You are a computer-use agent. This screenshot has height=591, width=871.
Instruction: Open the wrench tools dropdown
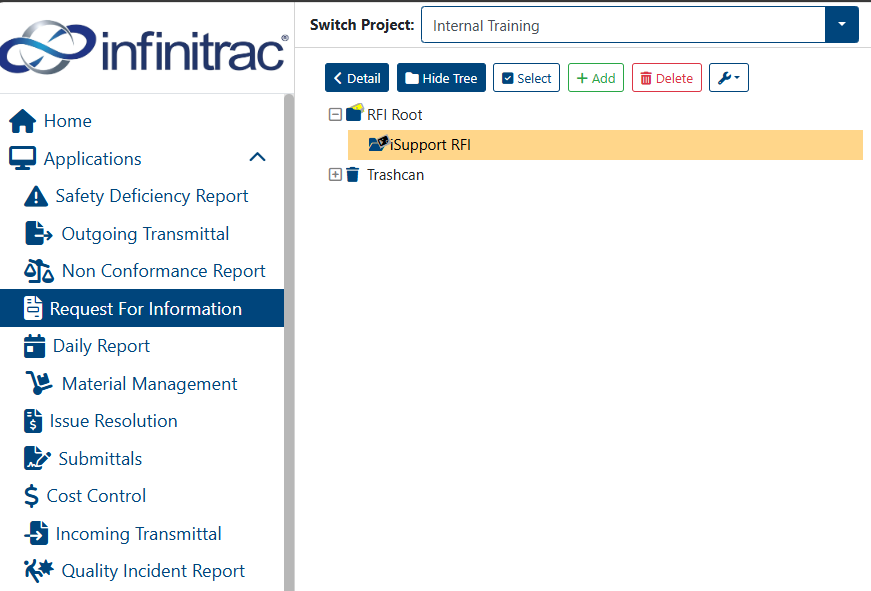729,78
